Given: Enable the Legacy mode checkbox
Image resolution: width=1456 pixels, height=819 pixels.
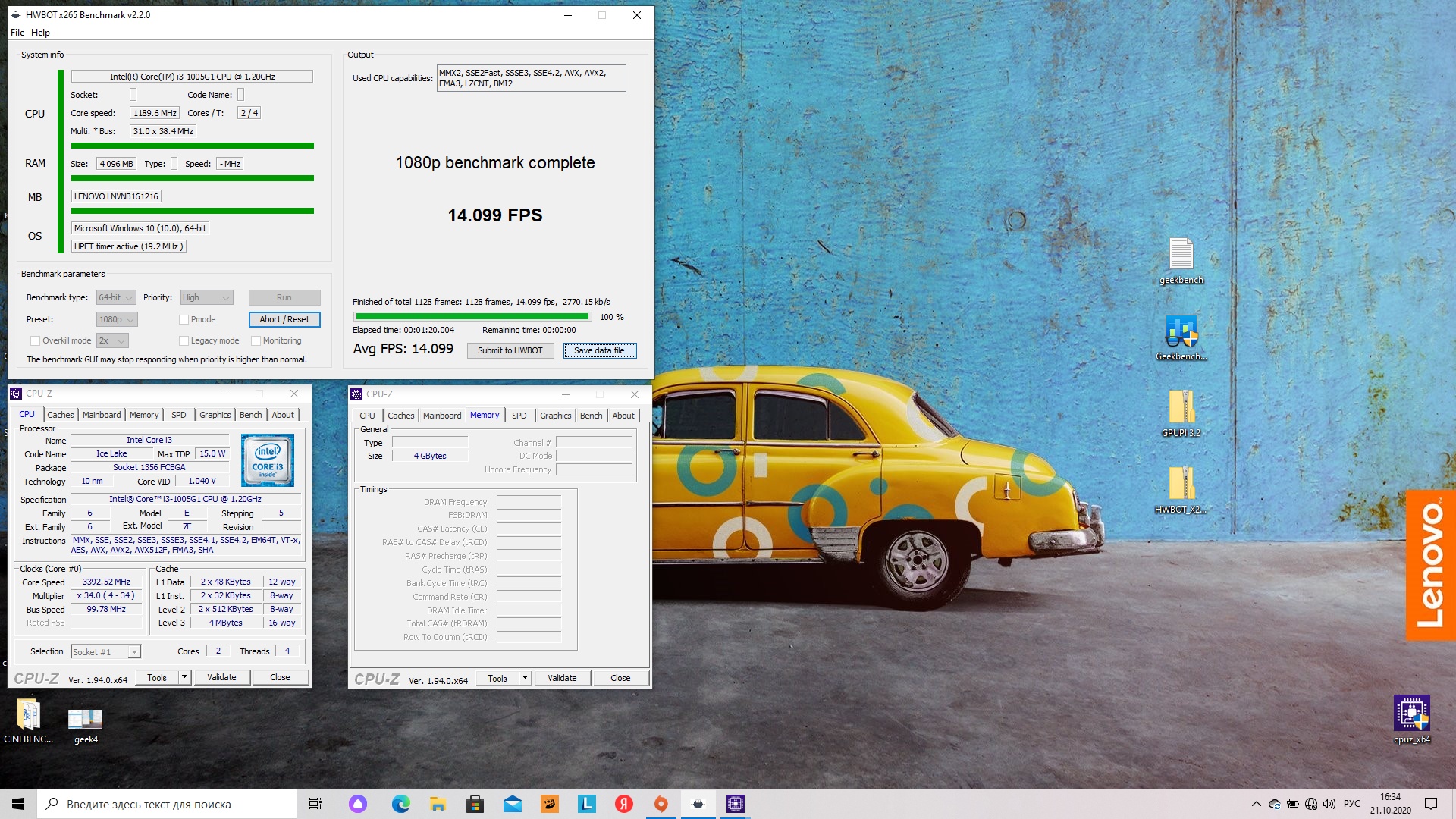Looking at the screenshot, I should pyautogui.click(x=184, y=340).
